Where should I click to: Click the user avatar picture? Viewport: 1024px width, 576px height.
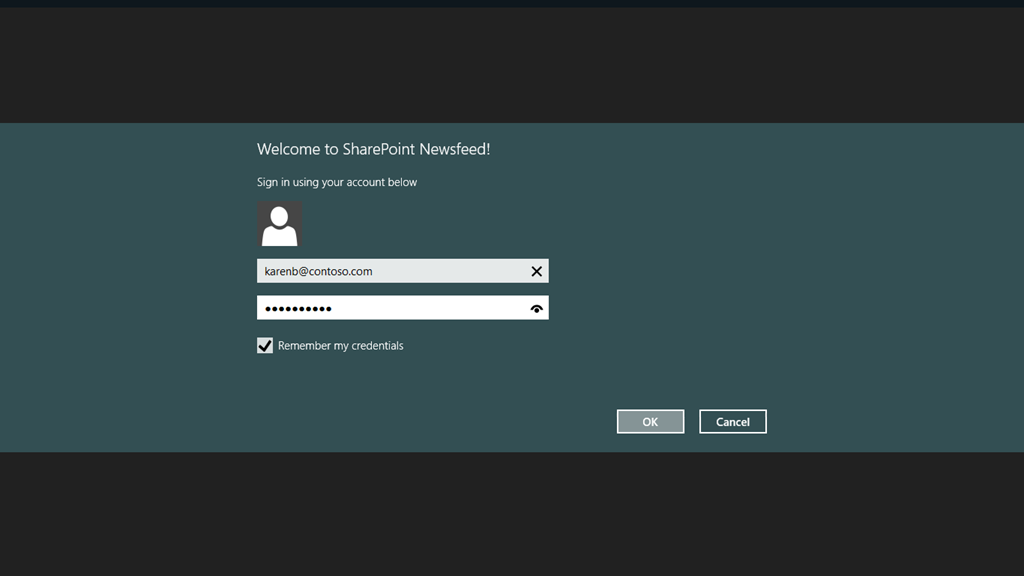click(x=279, y=225)
